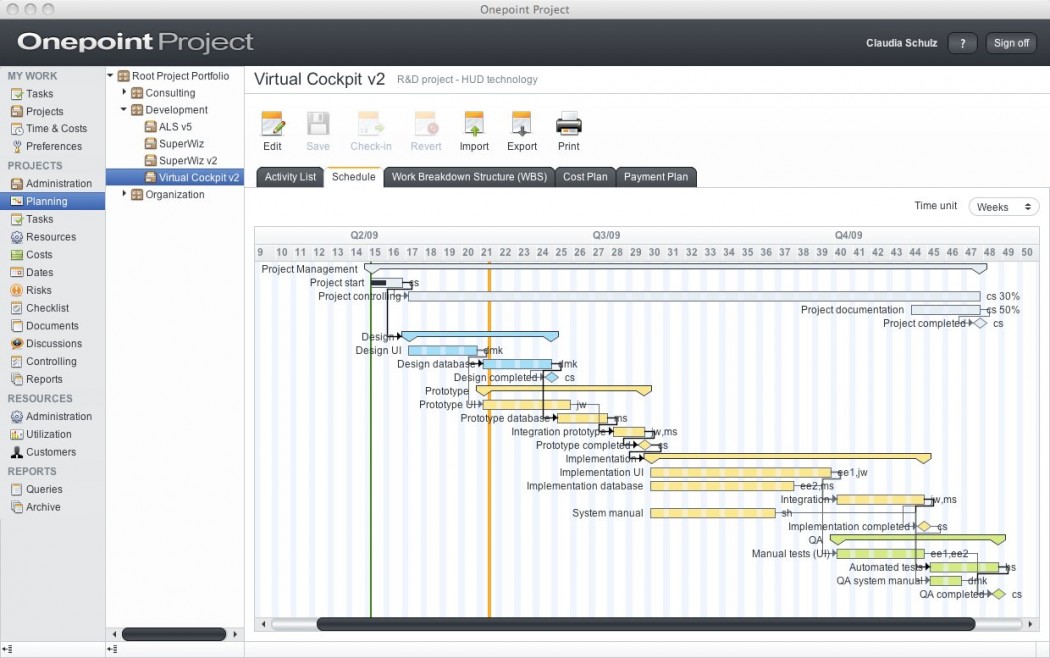Open the Payment Plan tab

click(656, 177)
